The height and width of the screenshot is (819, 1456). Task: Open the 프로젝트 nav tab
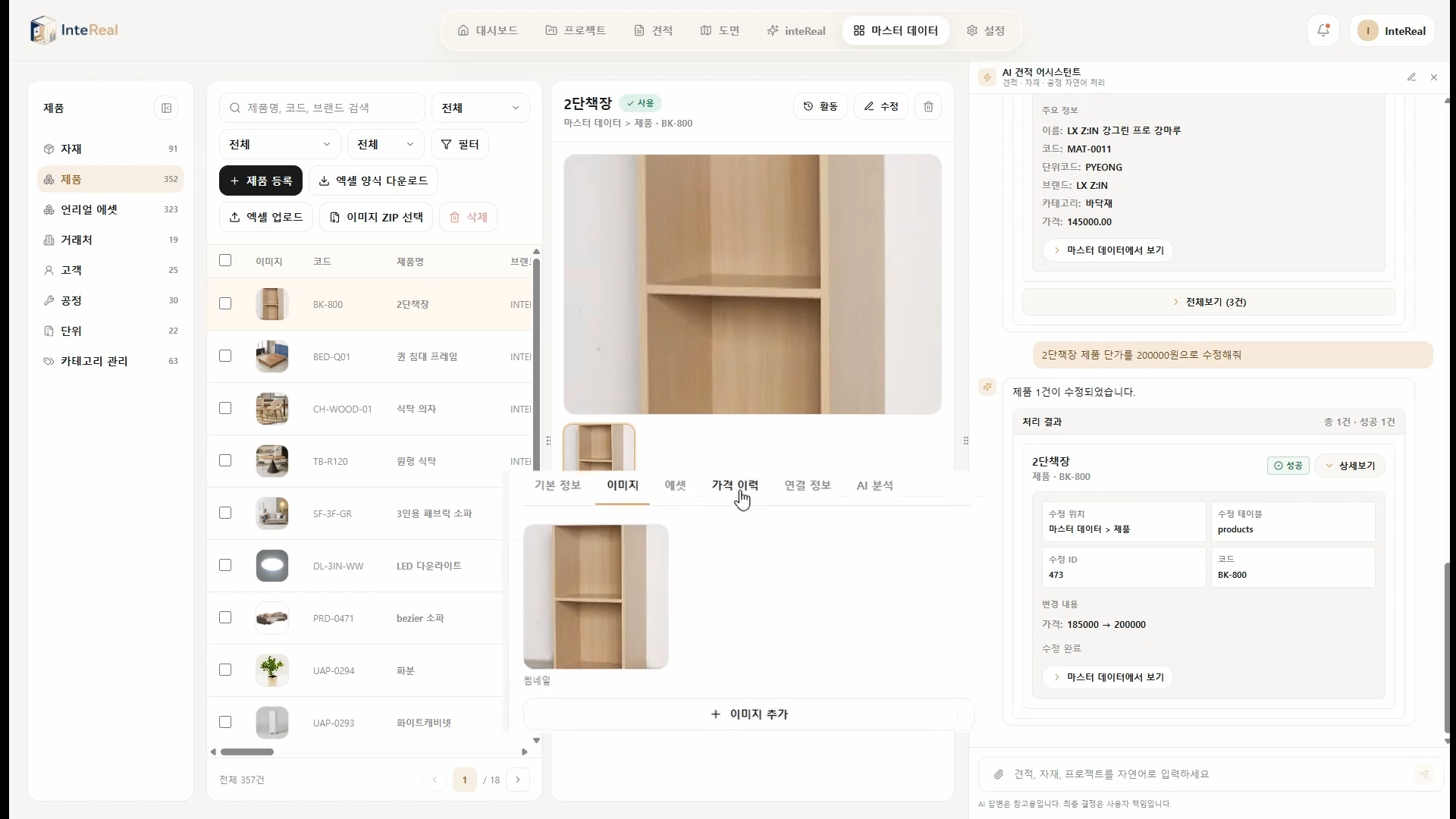point(576,30)
